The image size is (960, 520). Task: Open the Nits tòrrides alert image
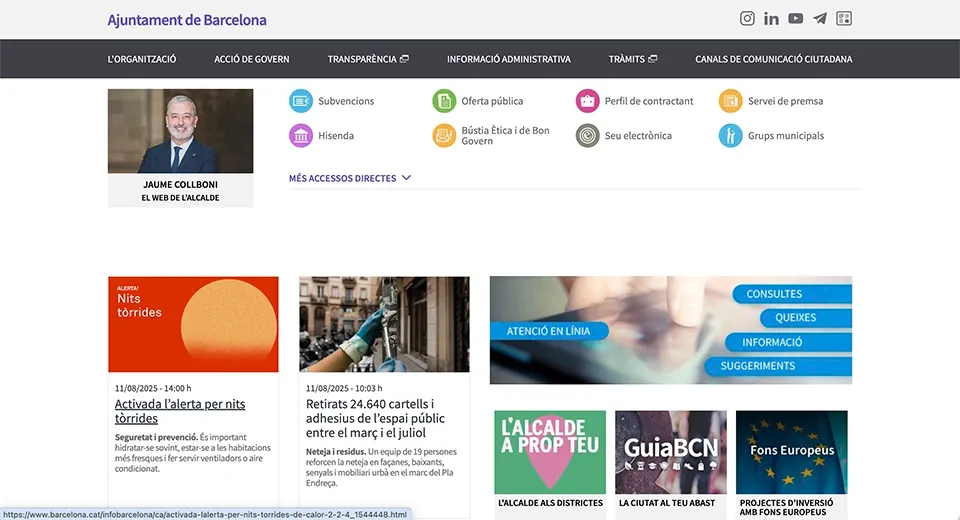[193, 324]
